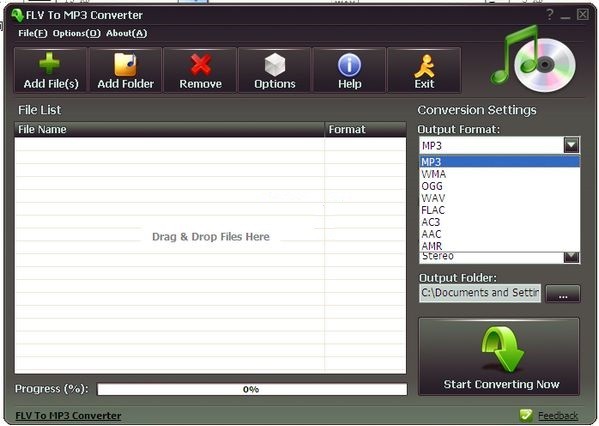This screenshot has width=599, height=426.
Task: Click the Add Folder music folder icon
Action: coord(125,64)
